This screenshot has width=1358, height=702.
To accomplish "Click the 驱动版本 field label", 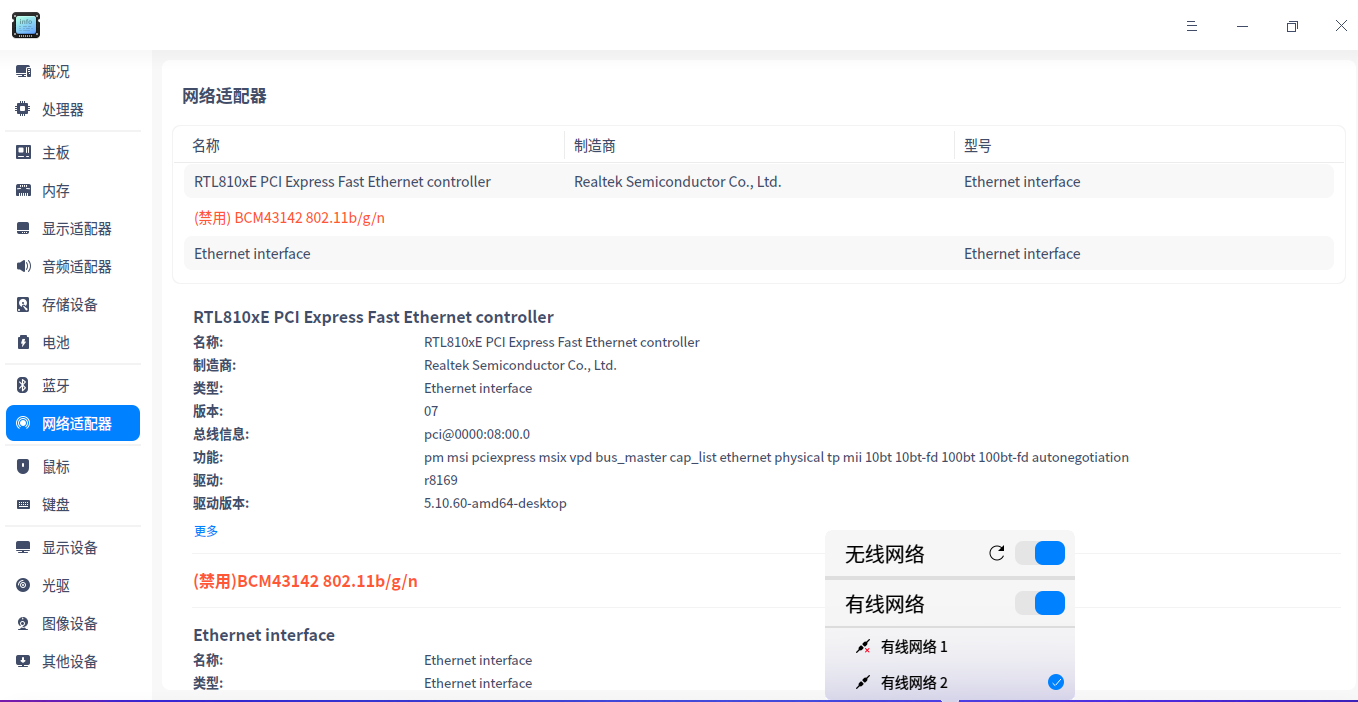I will [221, 503].
